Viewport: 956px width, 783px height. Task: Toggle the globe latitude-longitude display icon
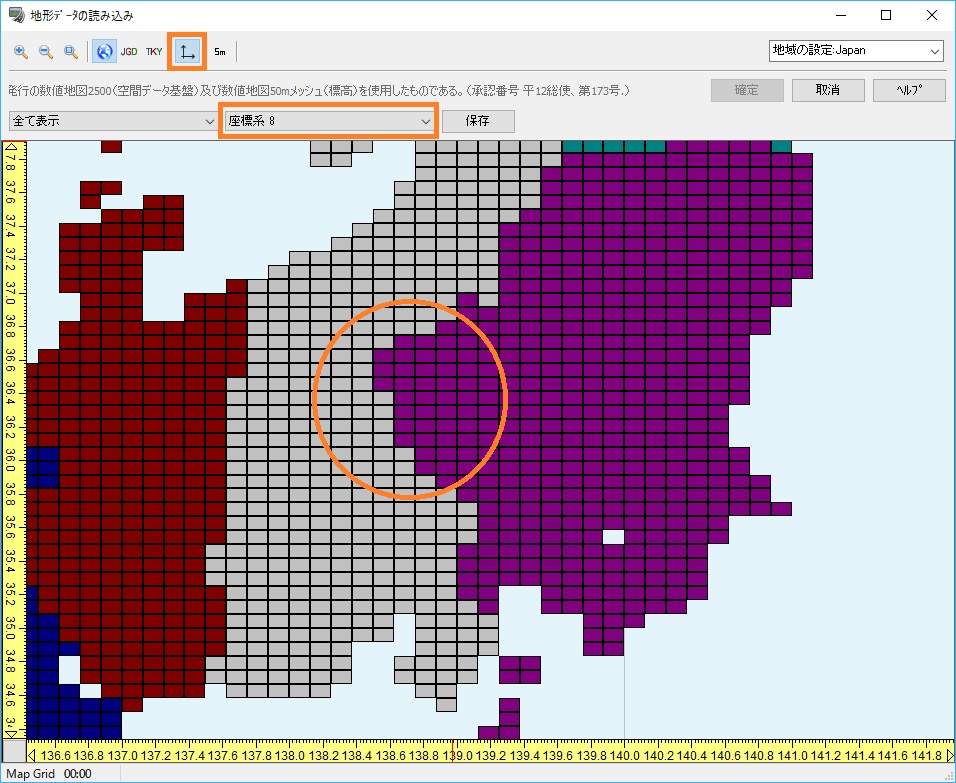tap(104, 52)
